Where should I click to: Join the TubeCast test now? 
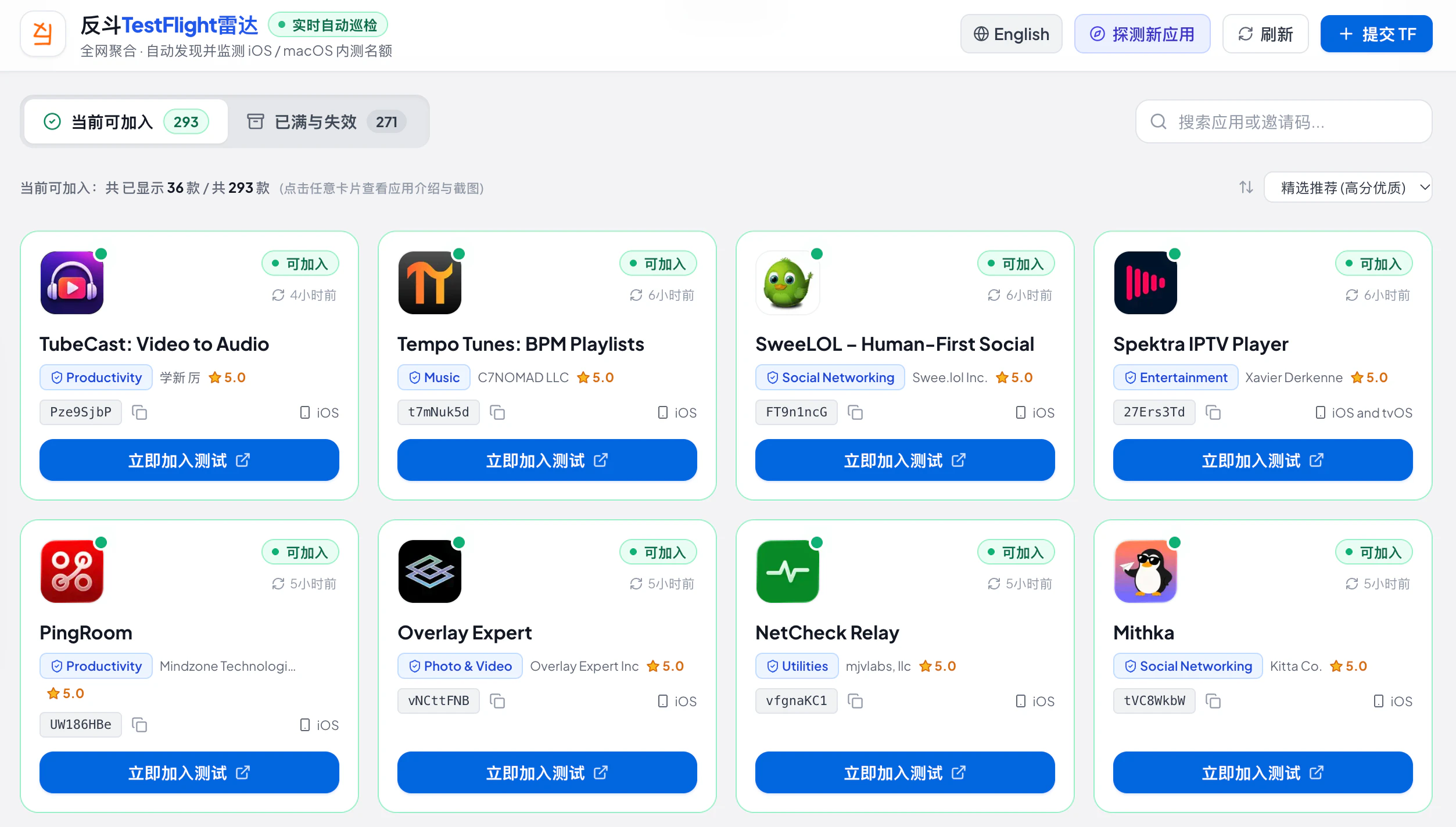pyautogui.click(x=189, y=460)
